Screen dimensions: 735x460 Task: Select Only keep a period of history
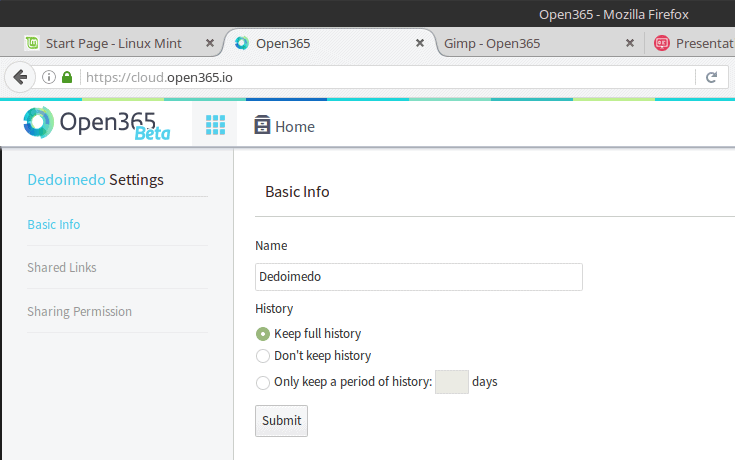tap(263, 383)
